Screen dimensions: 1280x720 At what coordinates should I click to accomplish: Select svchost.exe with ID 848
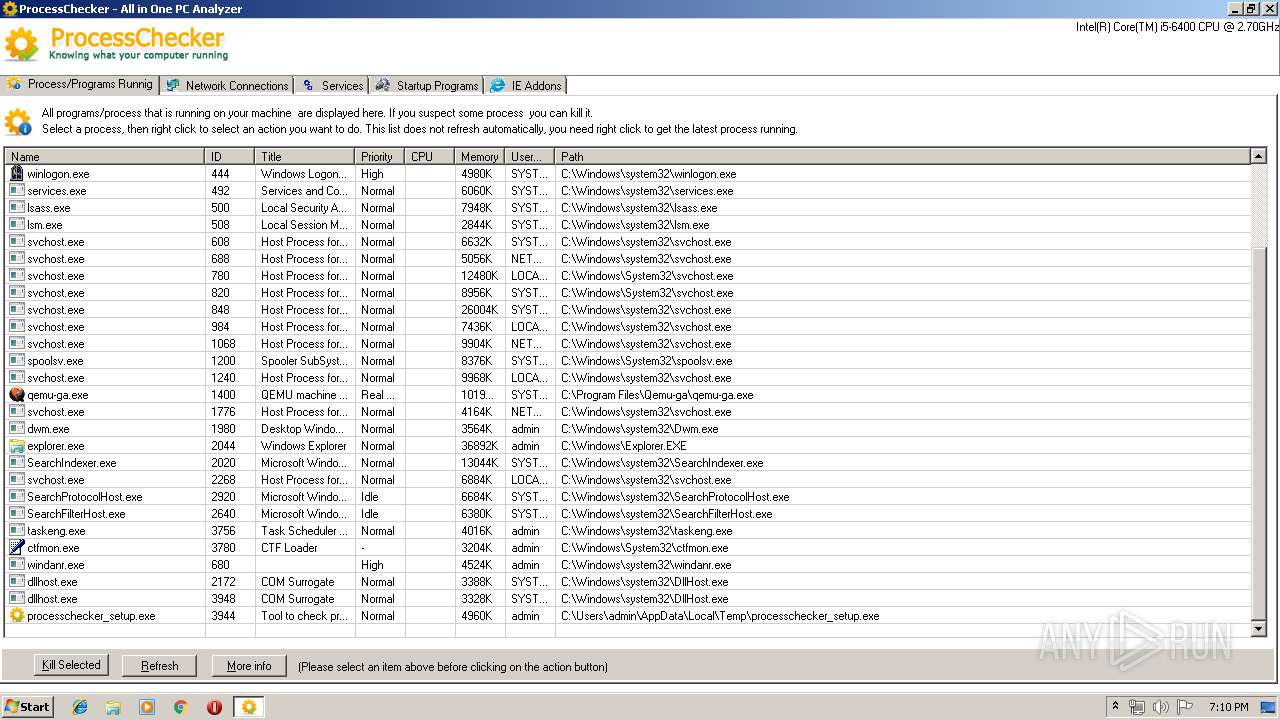(x=628, y=310)
